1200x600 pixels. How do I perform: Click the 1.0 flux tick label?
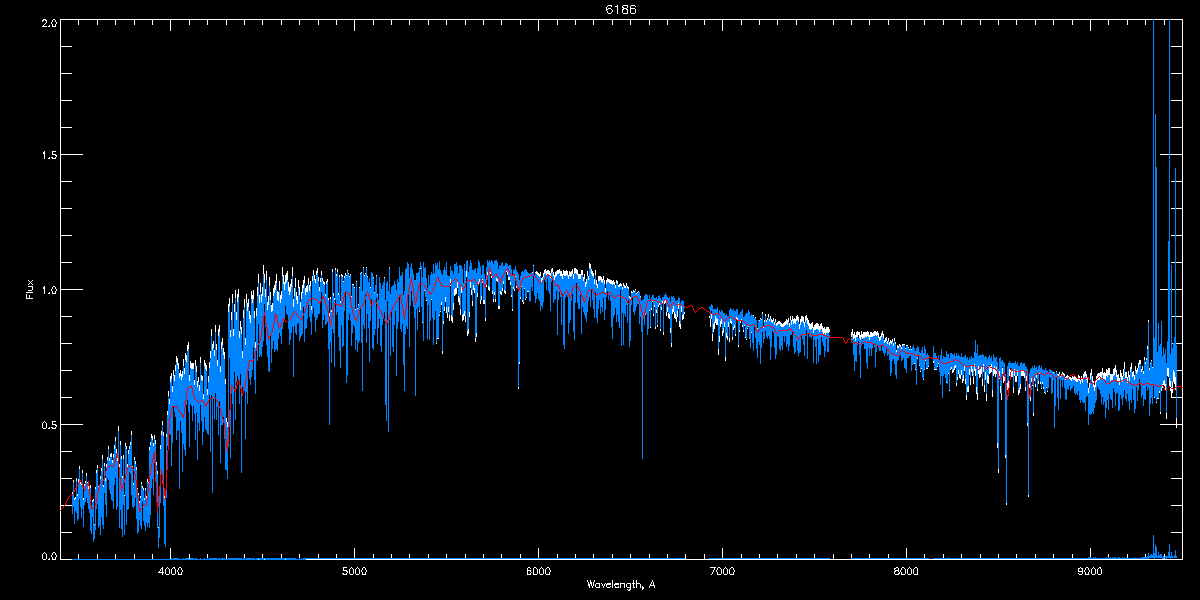(48, 290)
